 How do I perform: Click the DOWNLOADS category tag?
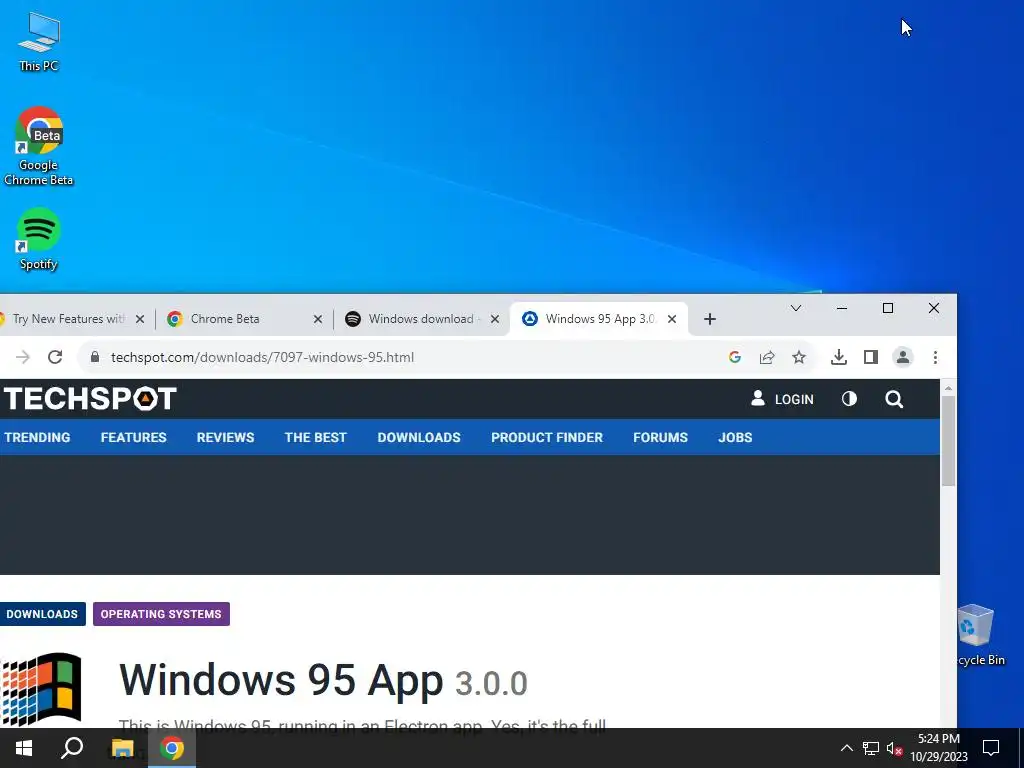[x=42, y=614]
